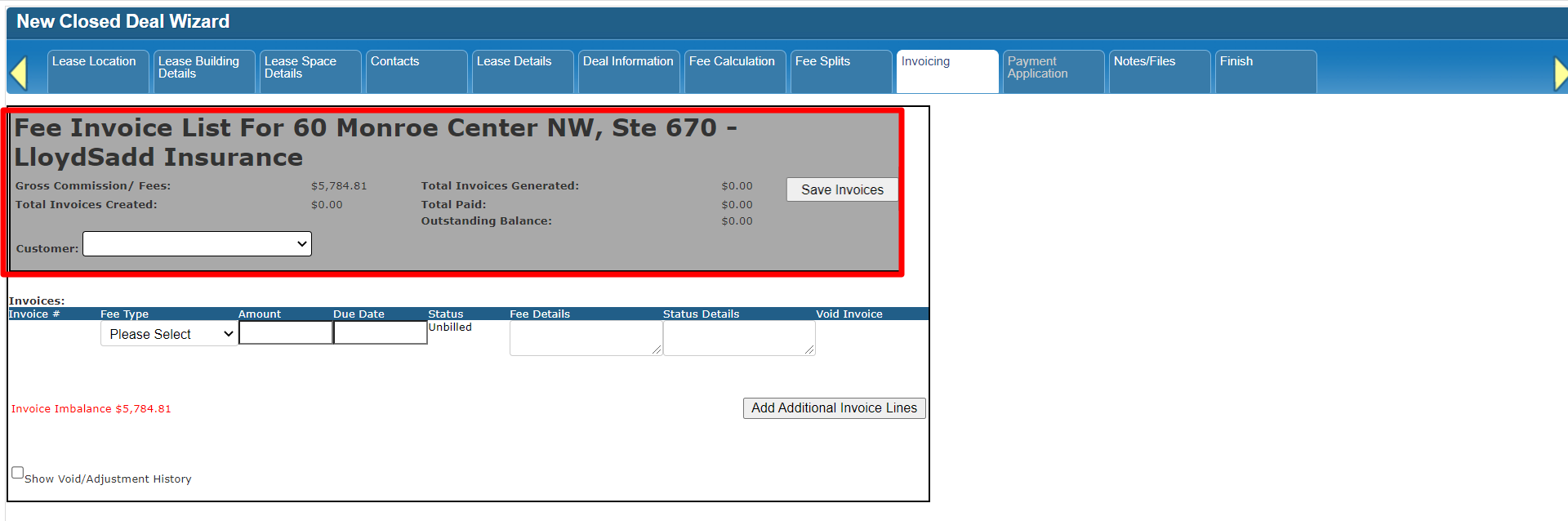Go to the Fee Splits tab
The width and height of the screenshot is (1568, 521).
point(840,70)
